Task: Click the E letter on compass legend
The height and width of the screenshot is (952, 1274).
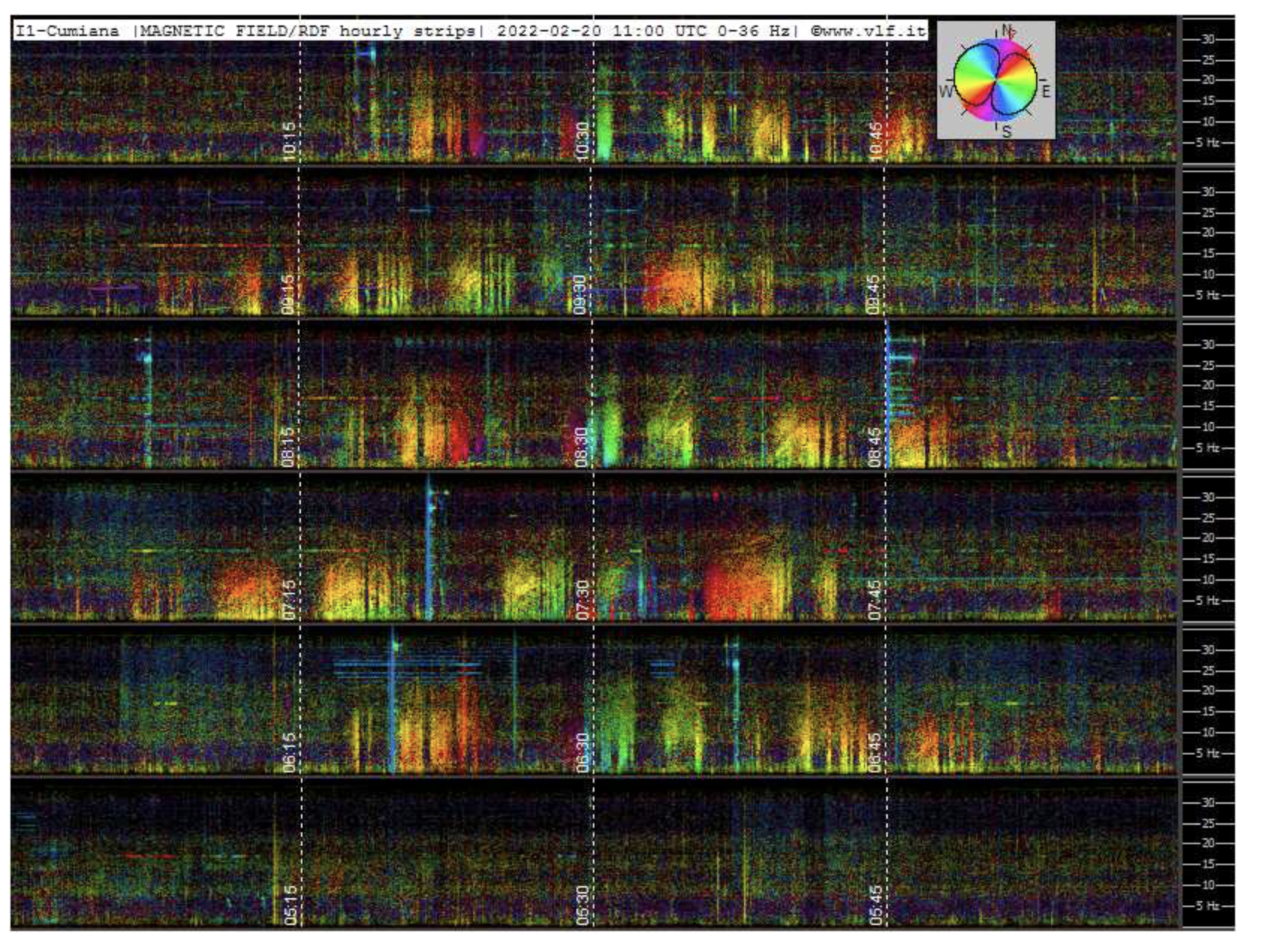Action: [1046, 92]
